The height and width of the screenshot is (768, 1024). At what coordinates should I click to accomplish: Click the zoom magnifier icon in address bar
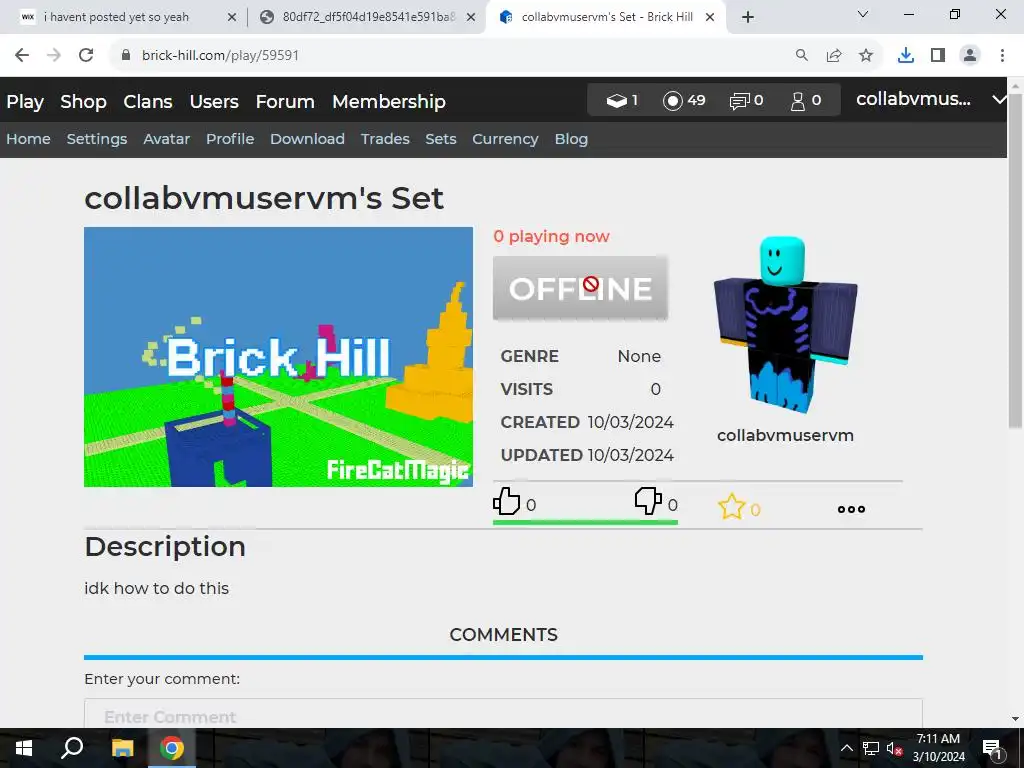[801, 56]
